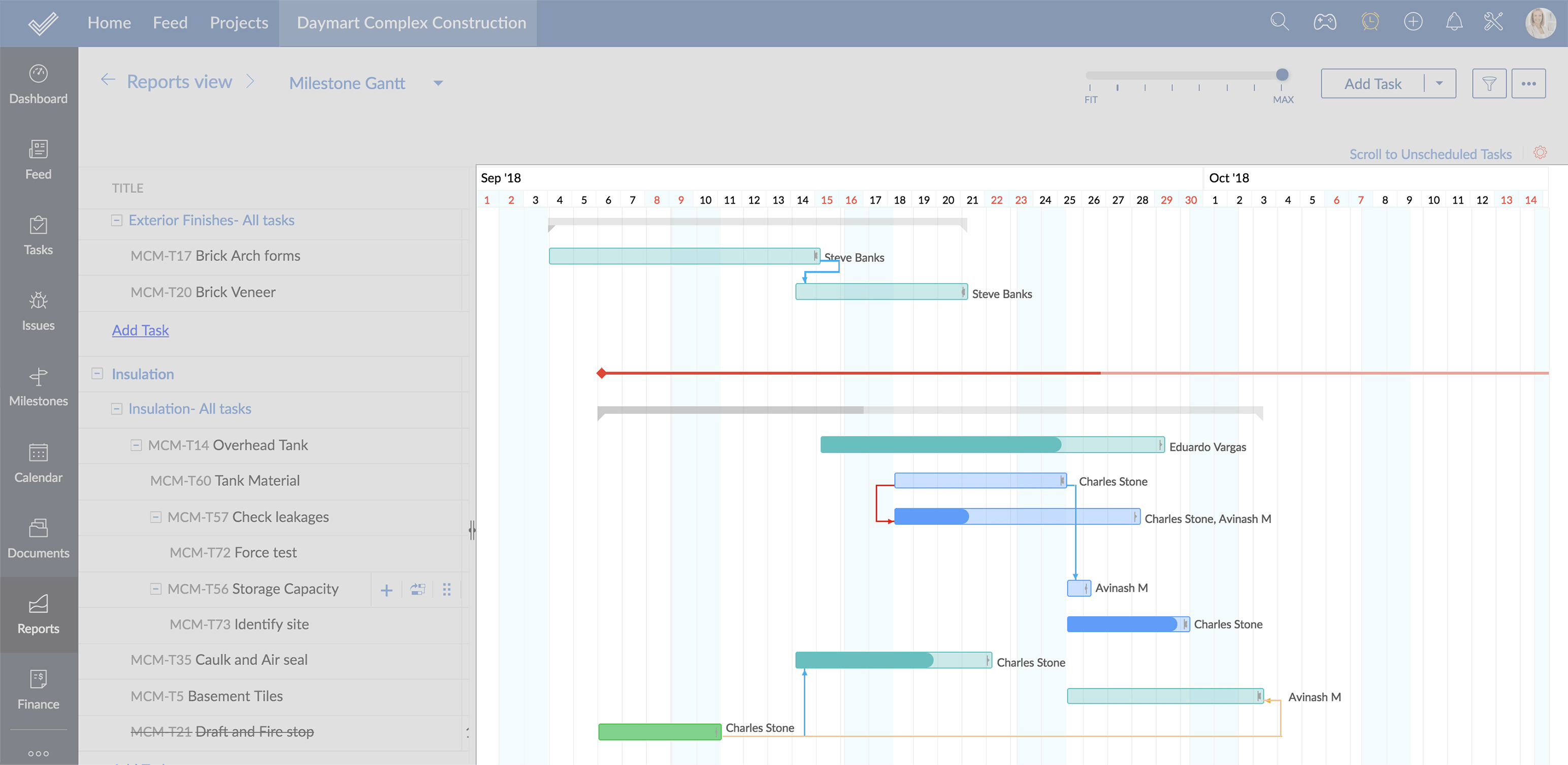Click the Add Task button
1568x765 pixels.
(1372, 83)
